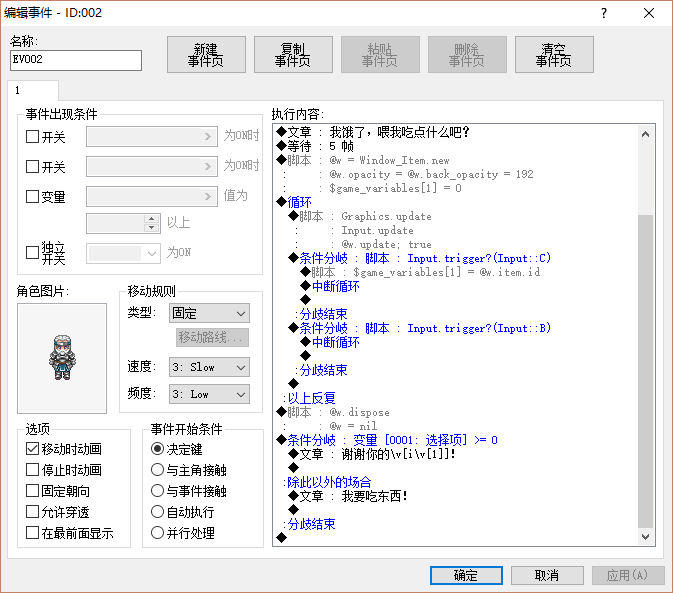The image size is (673, 593).
Task: Close the 编辑事件 dialog window
Action: tap(649, 13)
